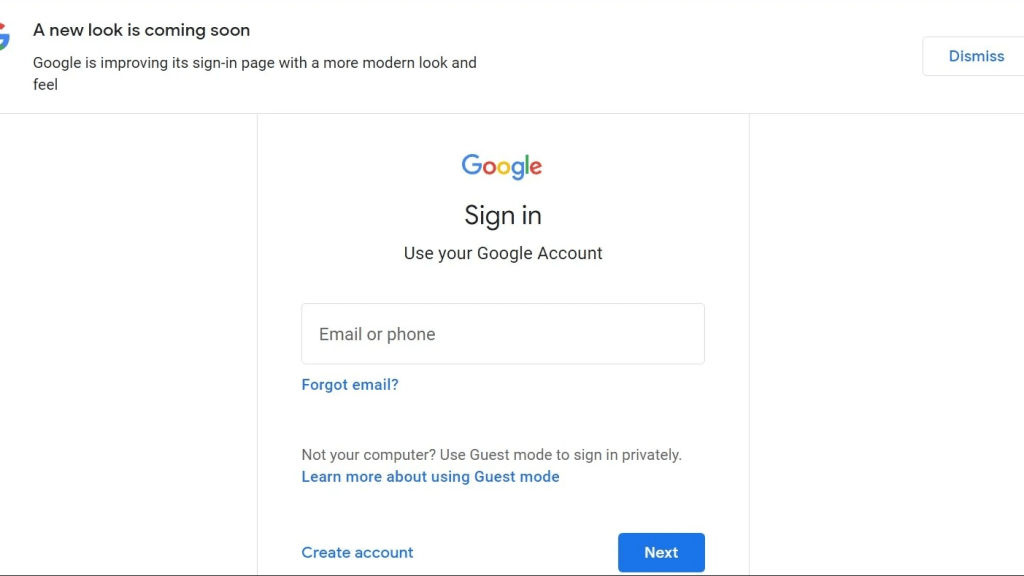The image size is (1024, 576).
Task: Click the 'Google is improving its sign-in page' text
Action: tap(254, 62)
